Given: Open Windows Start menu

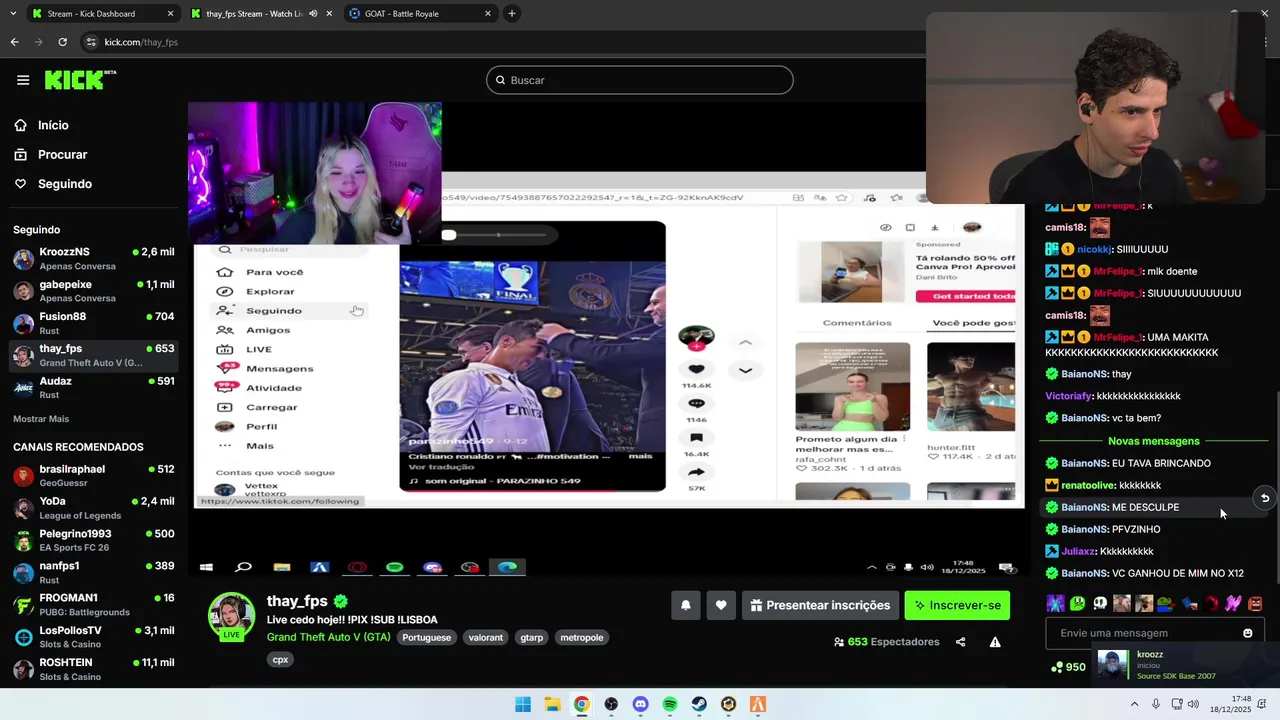Looking at the screenshot, I should click(522, 704).
